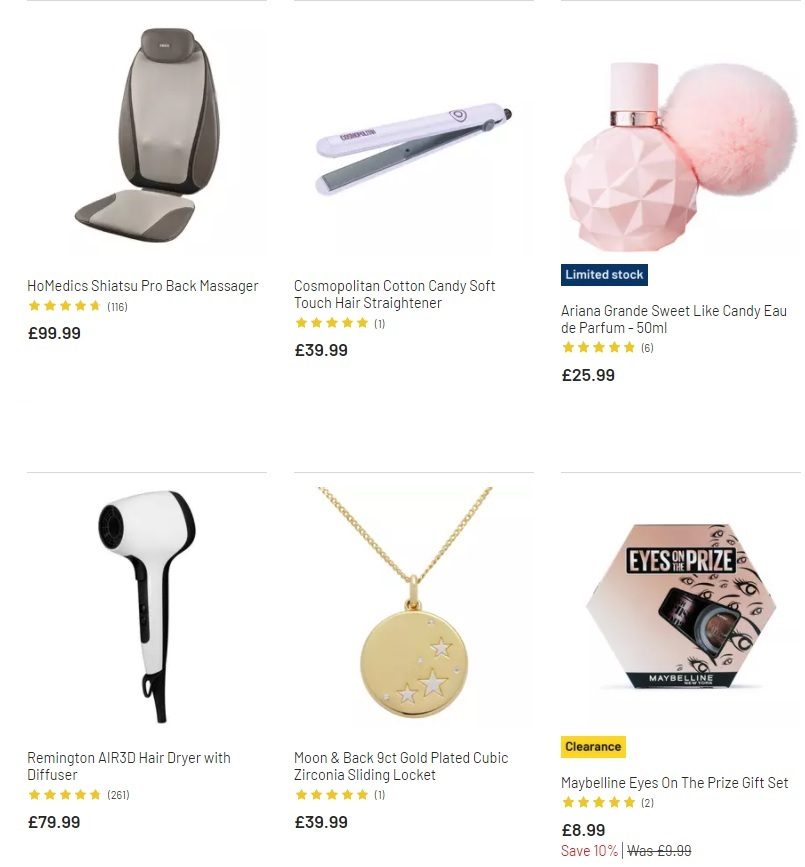Open Moon & Back Gold Plated Locket title
The height and width of the screenshot is (867, 805).
(x=401, y=766)
